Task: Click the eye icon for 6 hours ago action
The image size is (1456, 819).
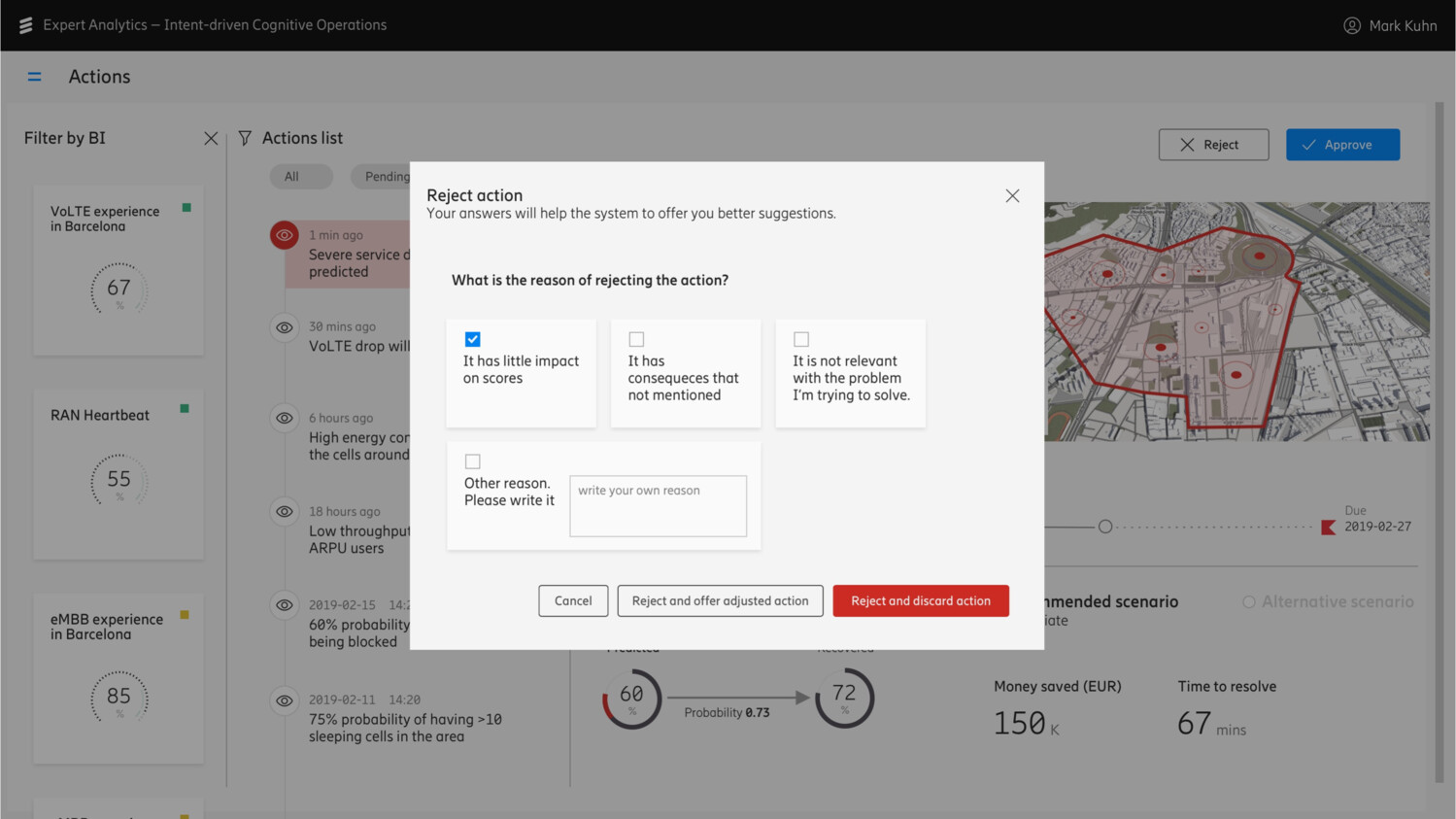Action: [x=285, y=418]
